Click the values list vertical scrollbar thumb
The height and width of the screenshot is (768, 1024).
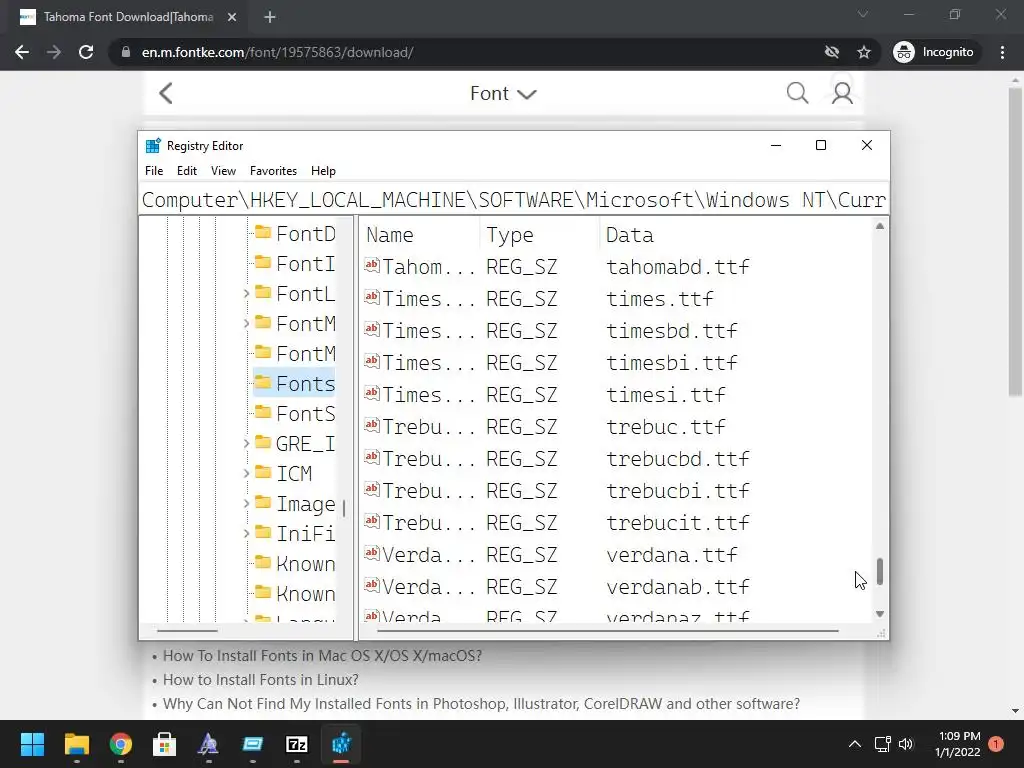[880, 571]
